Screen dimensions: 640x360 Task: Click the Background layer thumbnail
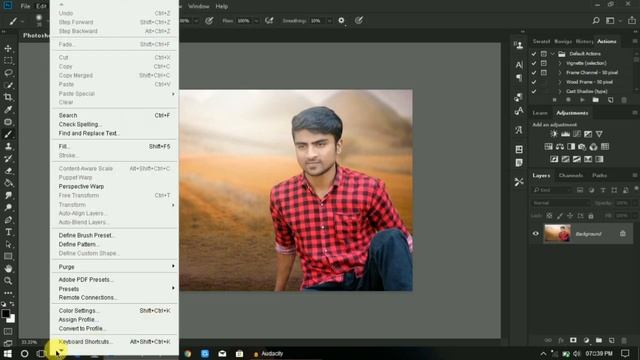(557, 233)
